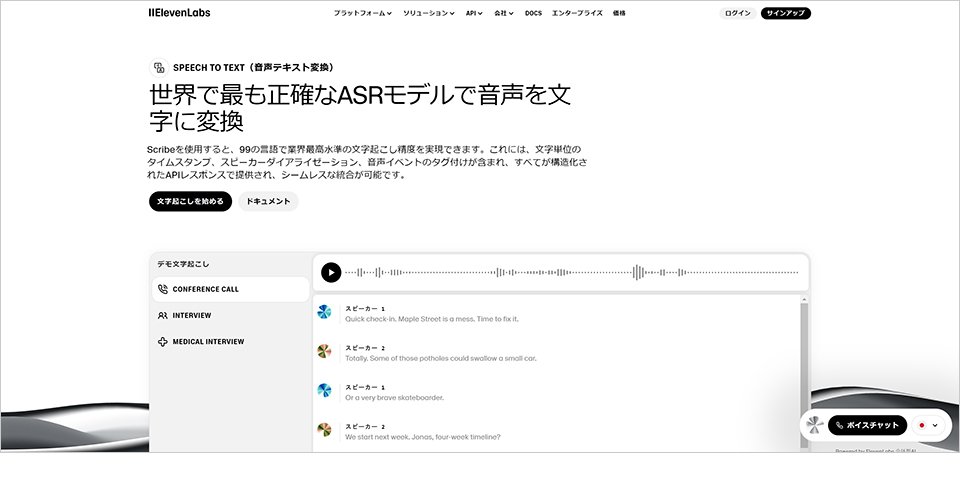Open the 価格 pricing page

coord(619,13)
